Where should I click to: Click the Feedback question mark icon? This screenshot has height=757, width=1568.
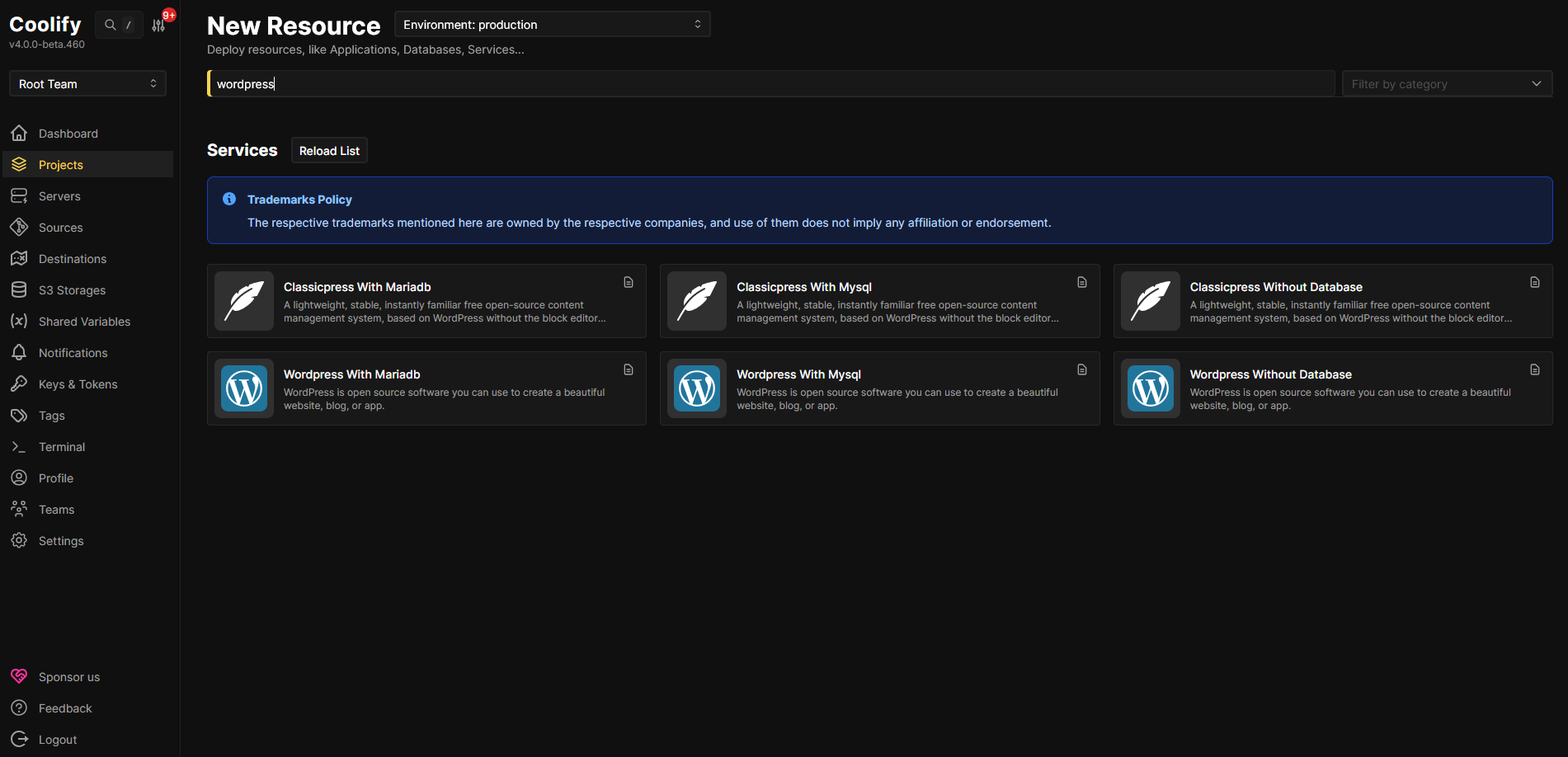click(19, 708)
